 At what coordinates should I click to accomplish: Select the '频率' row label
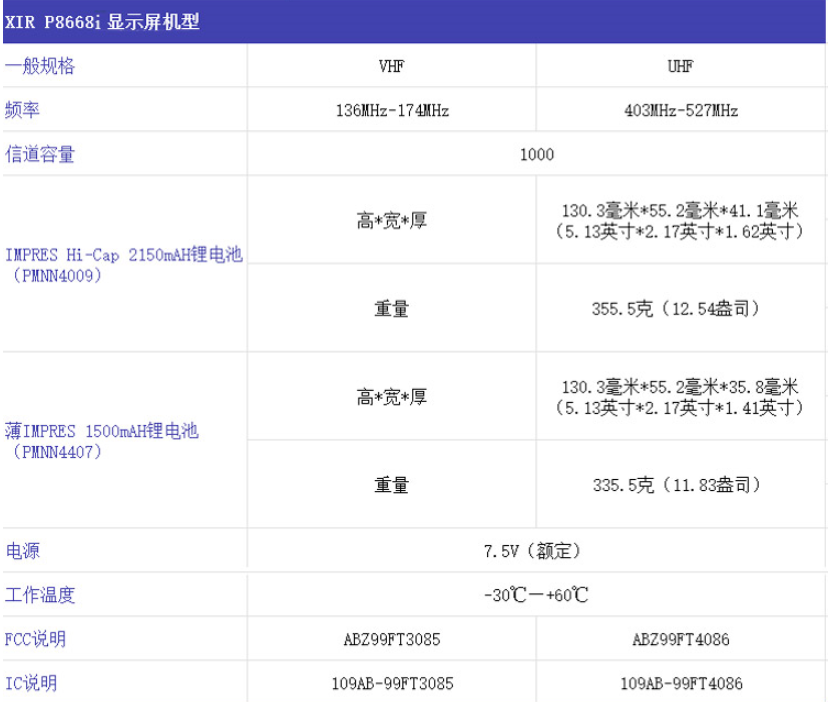coord(22,110)
